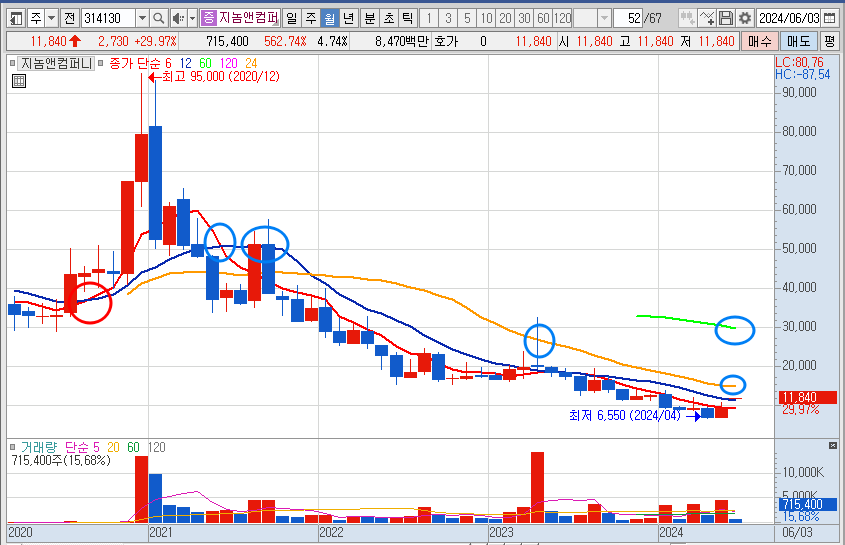The height and width of the screenshot is (545, 845).
Task: Choose the interval 10 button
Action: (487, 18)
